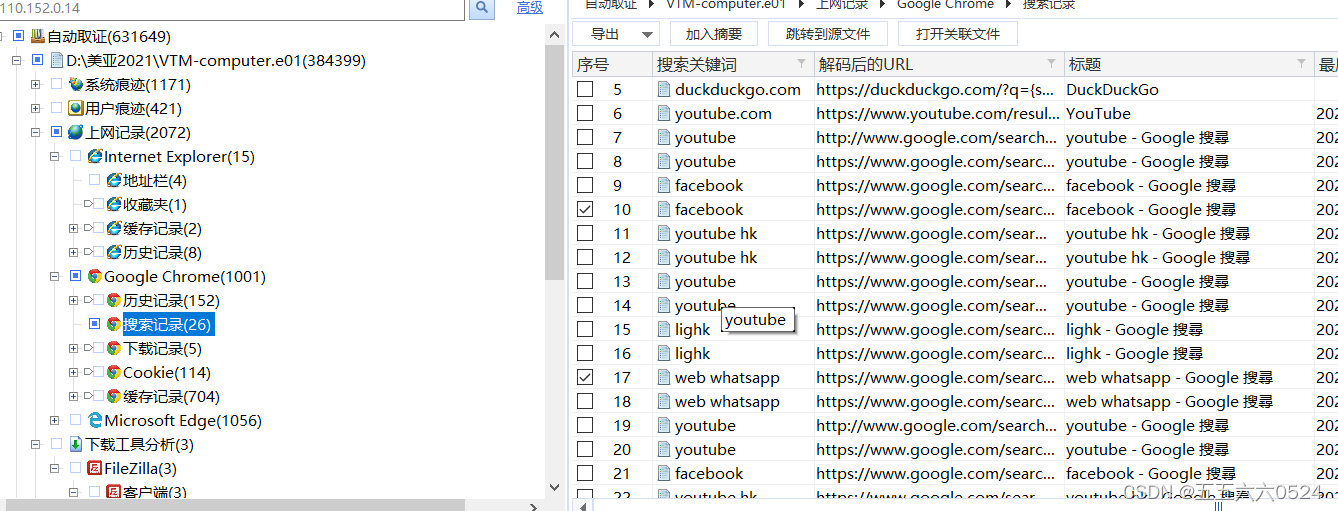Click the FileZilla icon
Screen dimensions: 1338x511
point(95,469)
